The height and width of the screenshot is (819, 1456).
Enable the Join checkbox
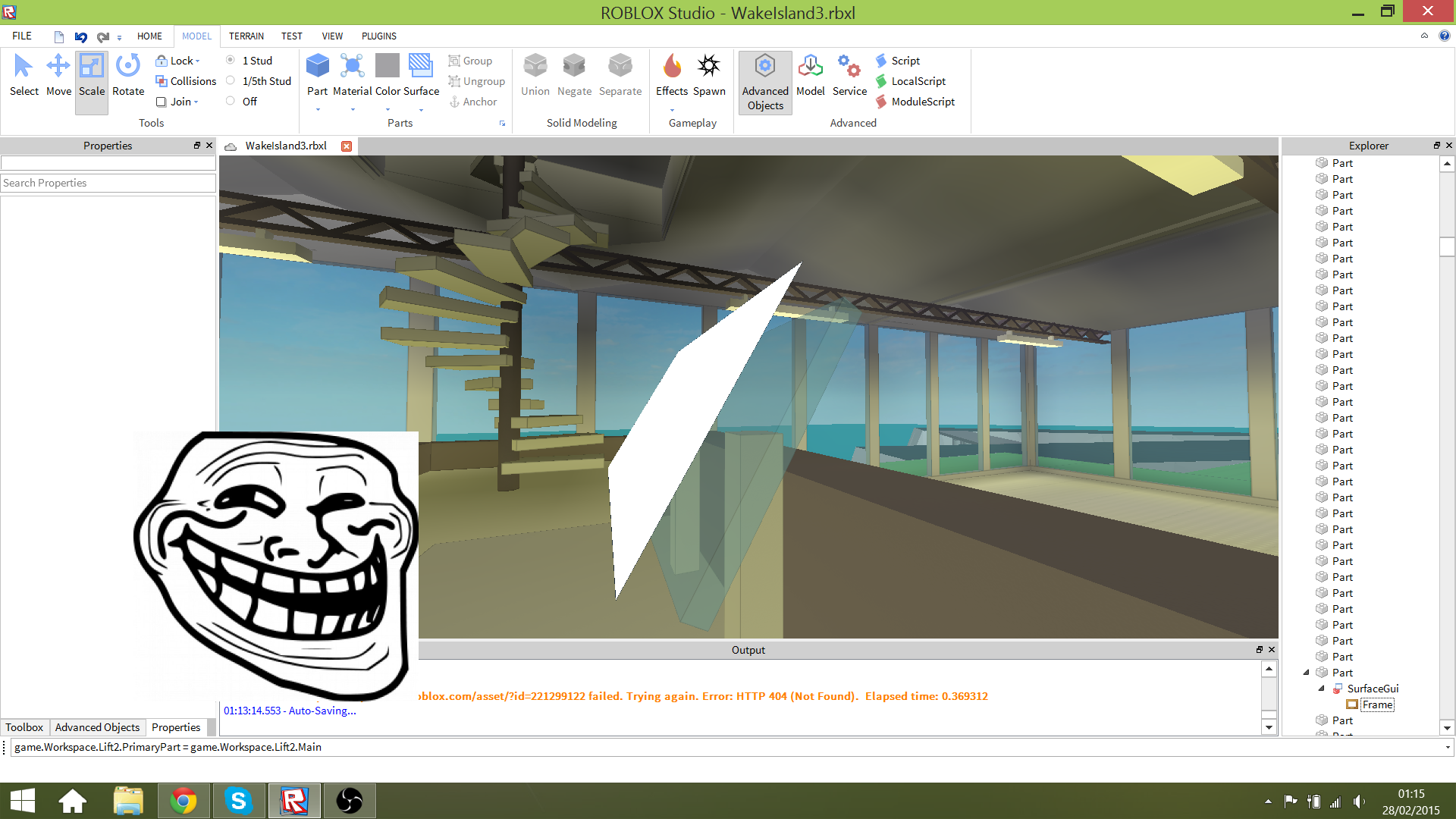161,102
